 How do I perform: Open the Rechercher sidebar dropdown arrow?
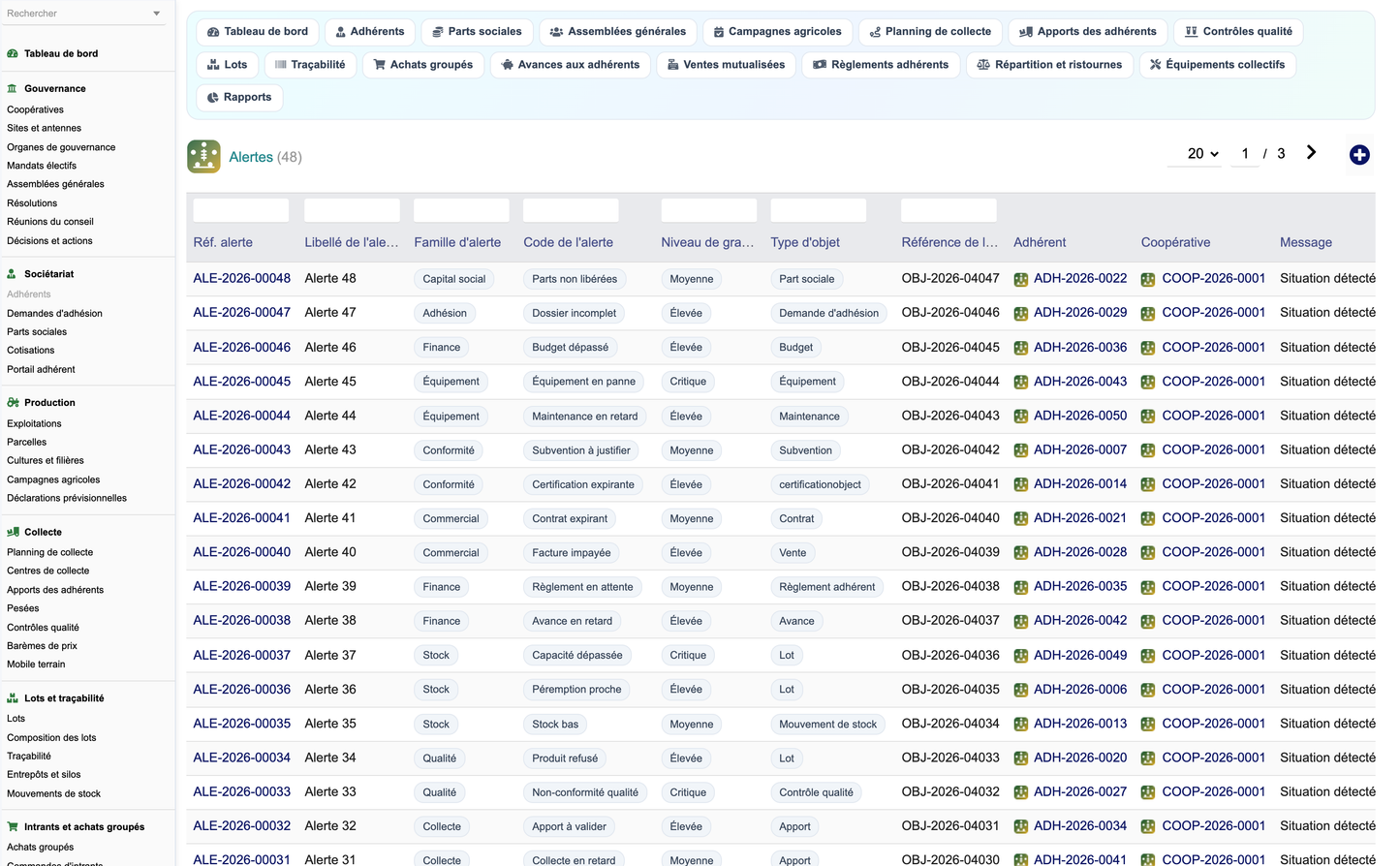pos(157,14)
